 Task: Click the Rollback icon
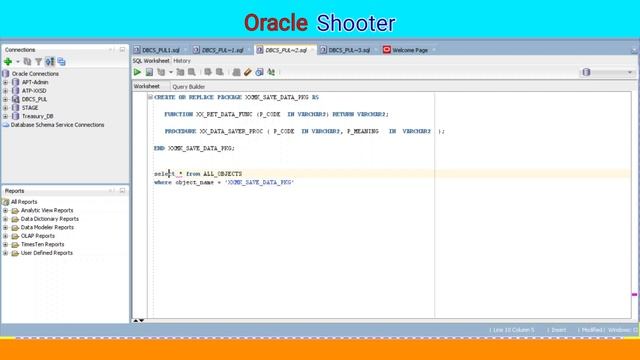point(220,72)
